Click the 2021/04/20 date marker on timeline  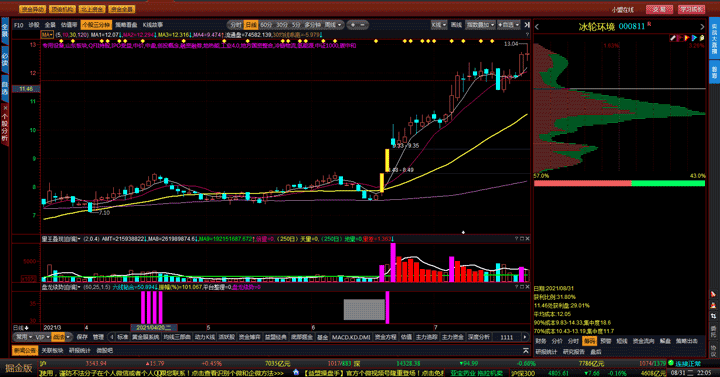pyautogui.click(x=154, y=327)
